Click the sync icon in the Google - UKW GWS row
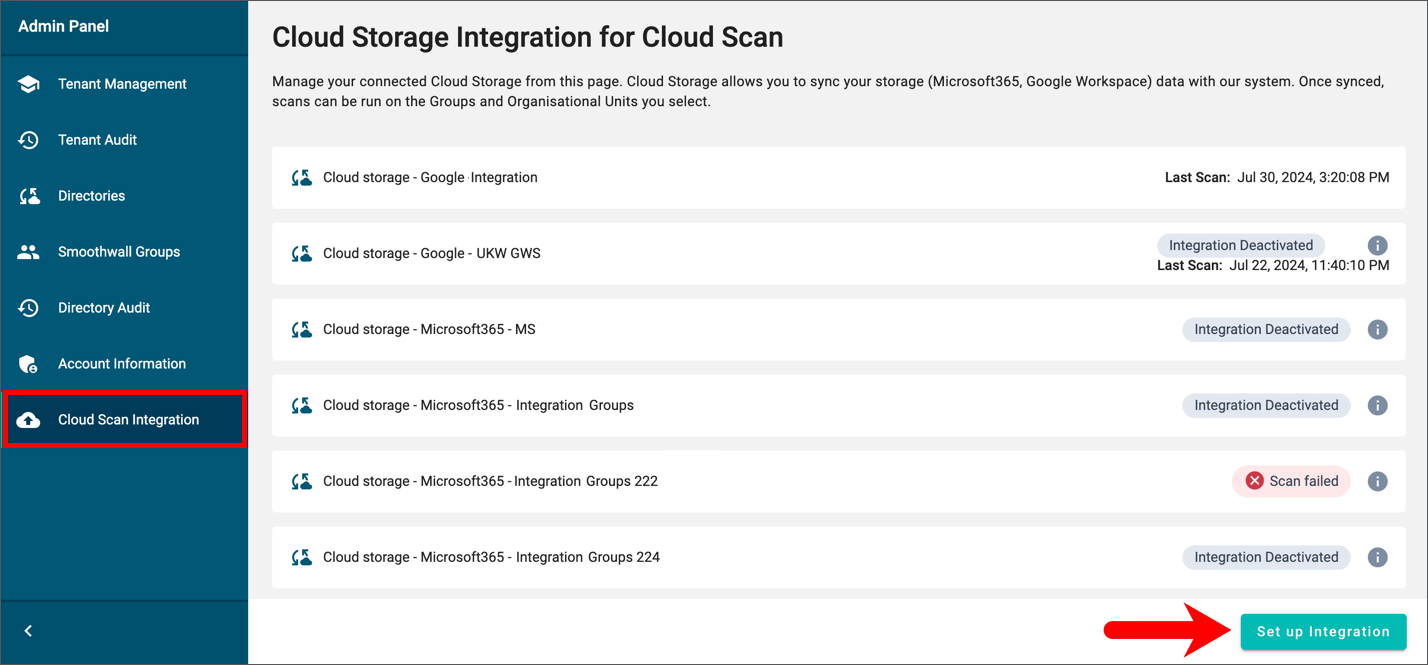1428x666 pixels. tap(302, 254)
